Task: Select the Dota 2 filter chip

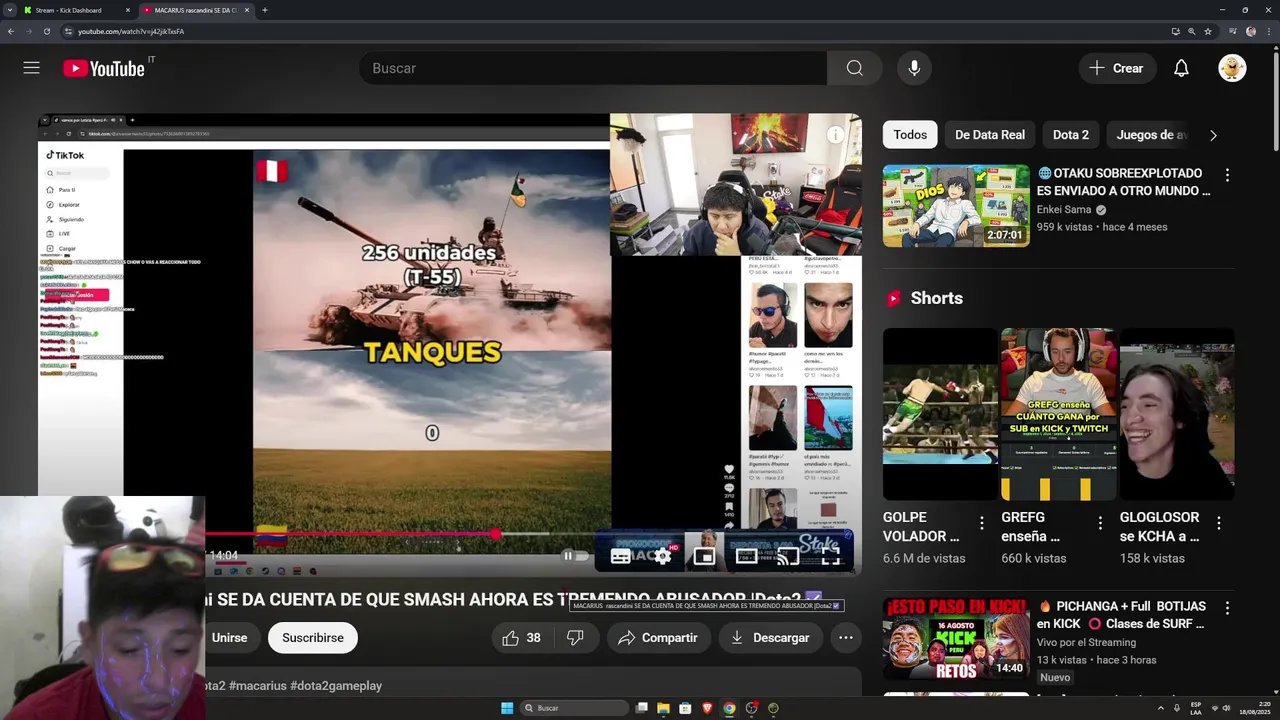Action: 1070,135
